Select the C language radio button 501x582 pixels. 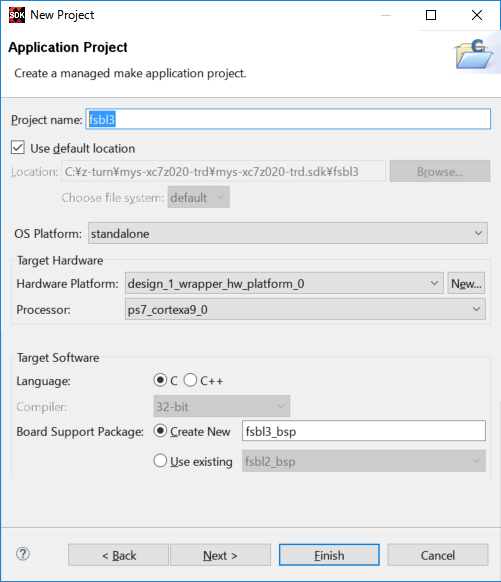[x=160, y=380]
